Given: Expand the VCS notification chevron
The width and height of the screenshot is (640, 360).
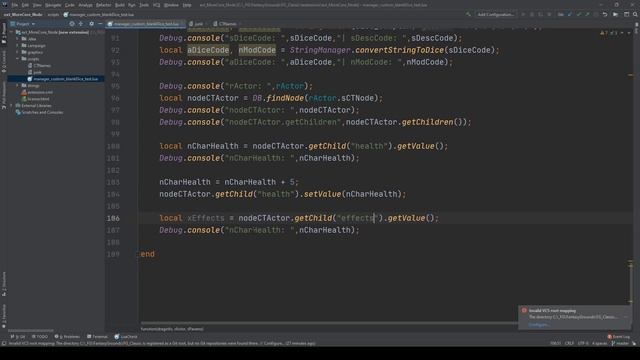Looking at the screenshot, I should point(626,317).
